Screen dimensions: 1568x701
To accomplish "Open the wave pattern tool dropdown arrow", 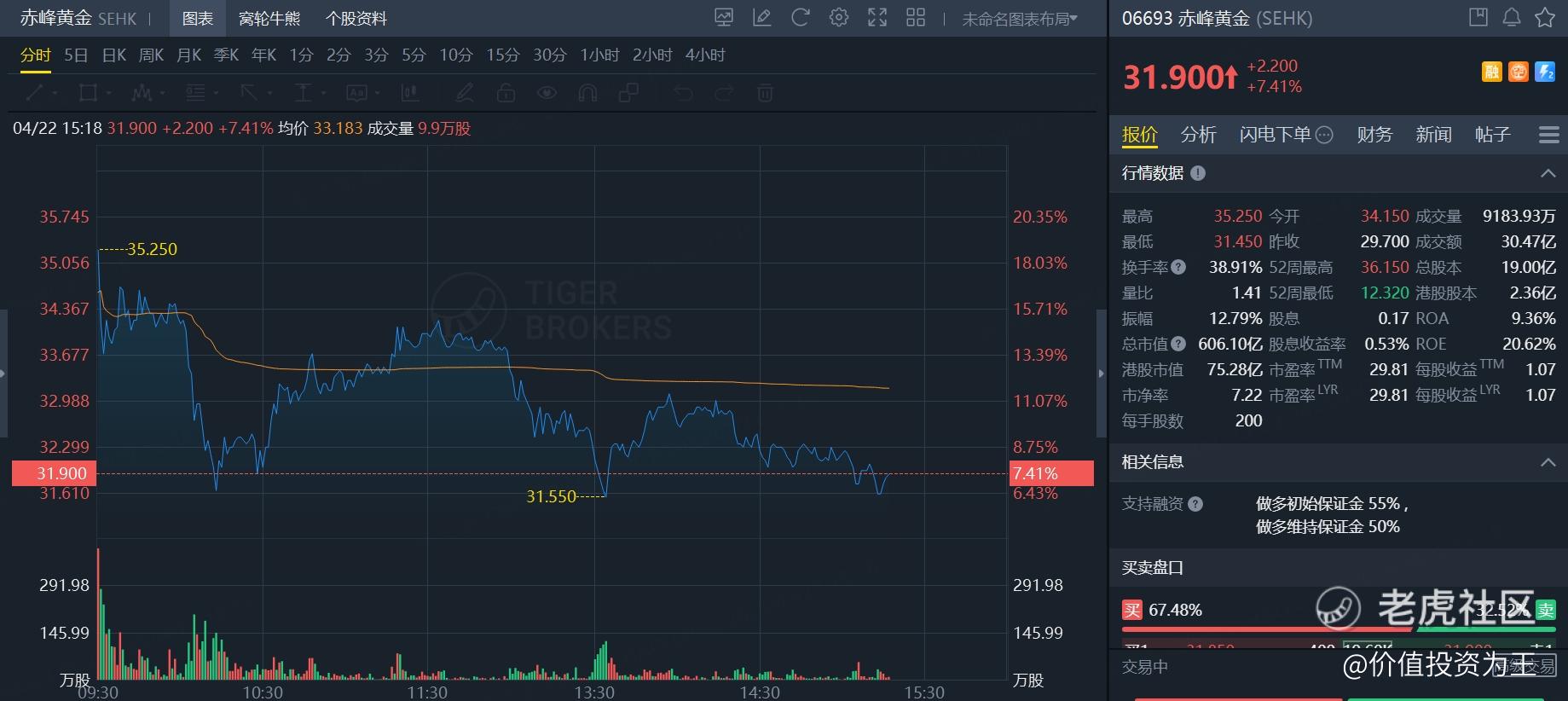I will pyautogui.click(x=162, y=93).
